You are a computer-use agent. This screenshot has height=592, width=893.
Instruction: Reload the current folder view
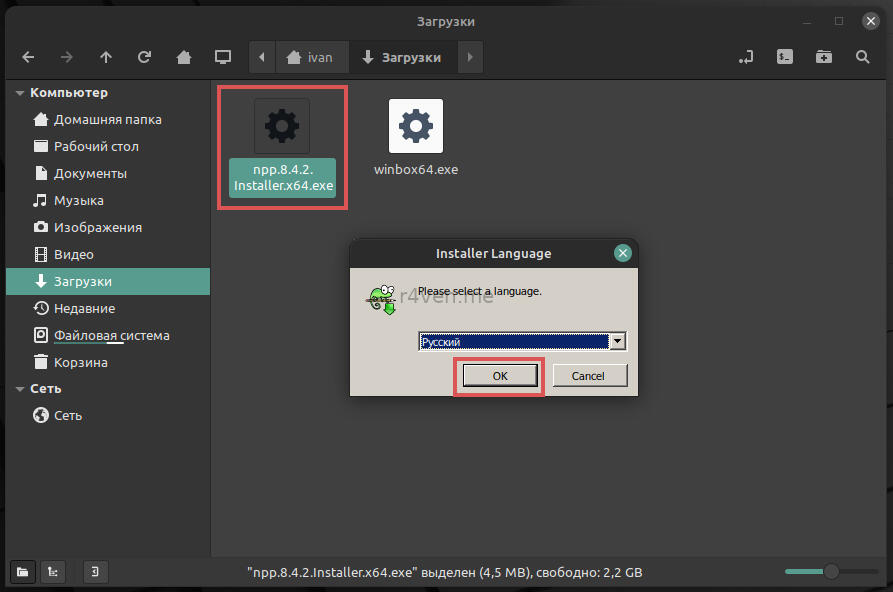[145, 57]
